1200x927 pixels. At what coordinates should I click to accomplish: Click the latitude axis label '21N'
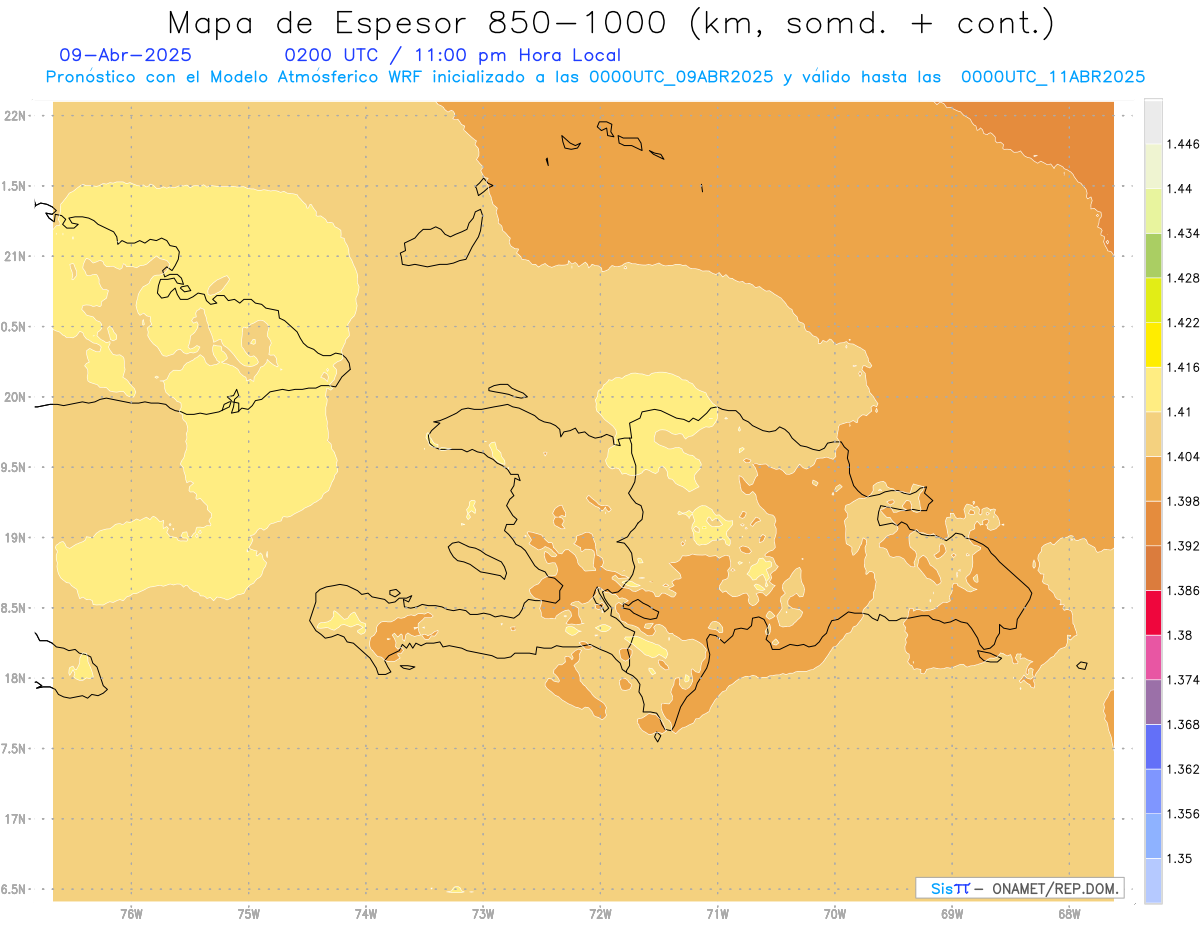point(16,256)
